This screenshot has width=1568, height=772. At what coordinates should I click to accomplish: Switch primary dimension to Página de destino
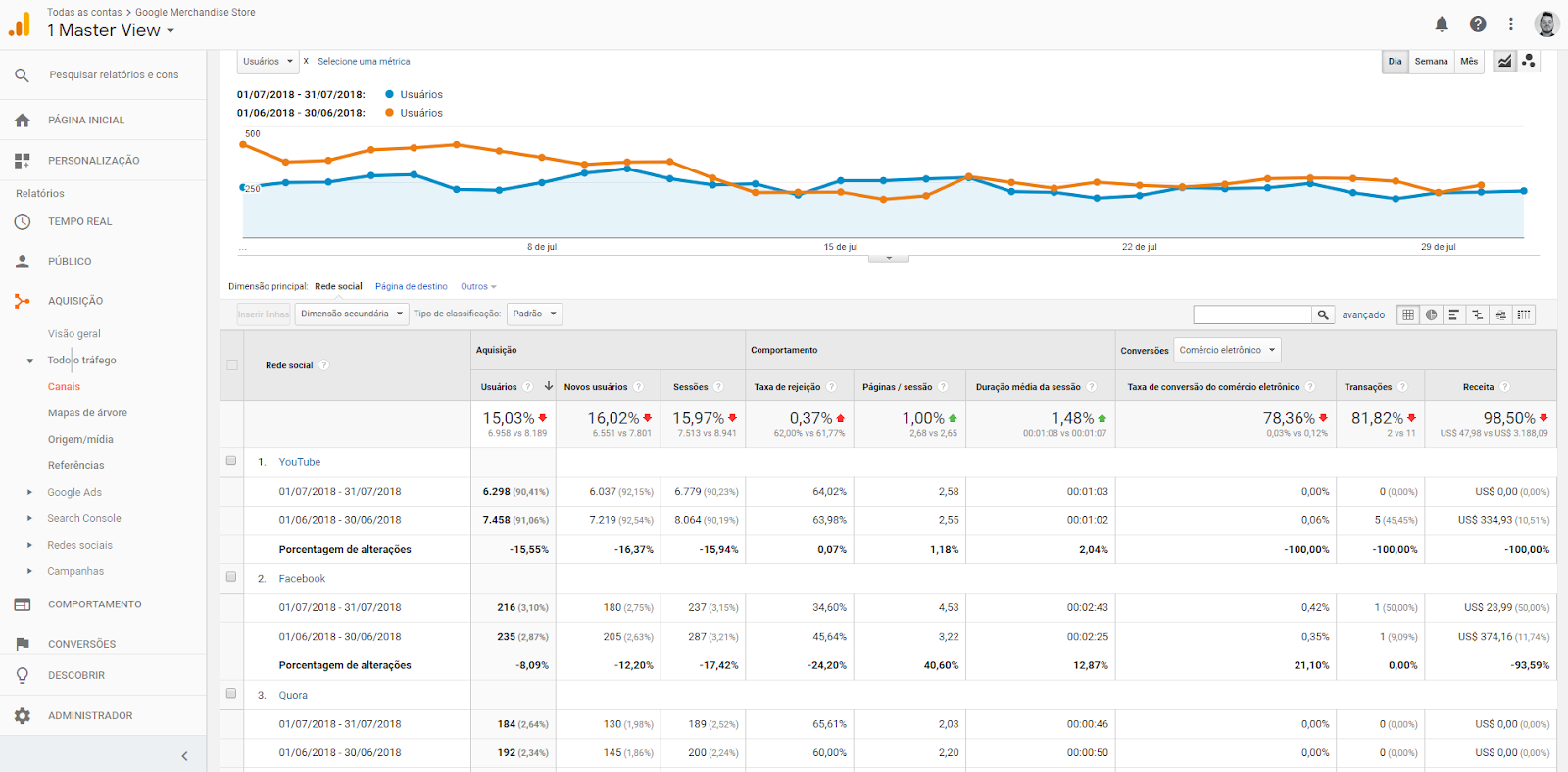tap(411, 287)
